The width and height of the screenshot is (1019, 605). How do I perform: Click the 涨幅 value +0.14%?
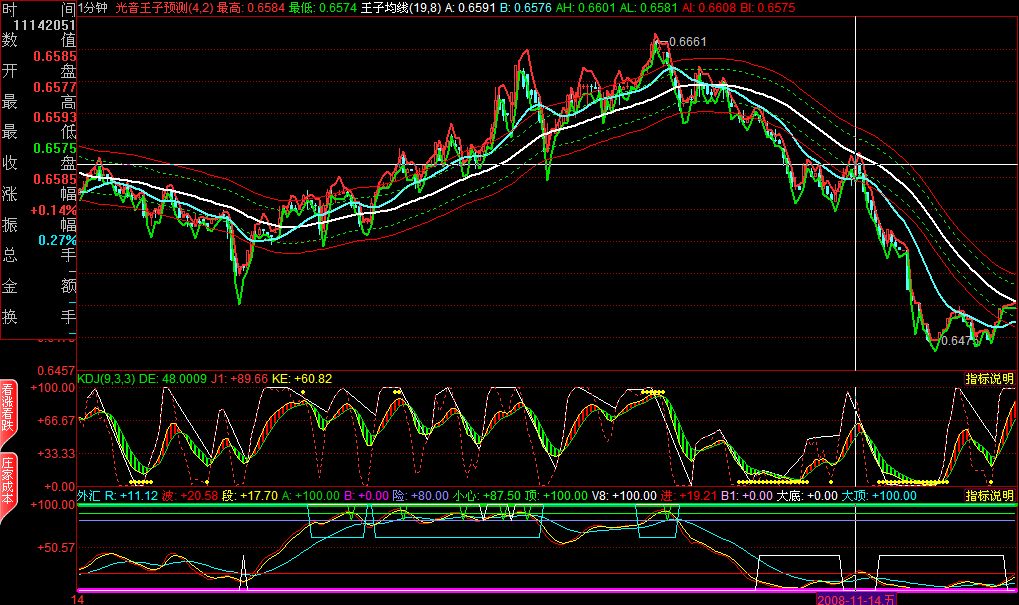53,210
